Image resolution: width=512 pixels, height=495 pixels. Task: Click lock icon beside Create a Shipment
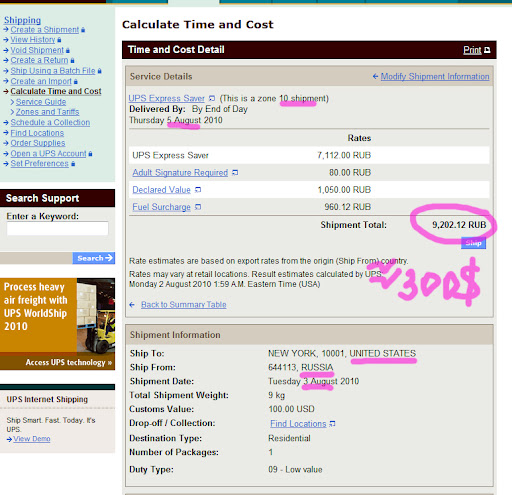pos(83,30)
